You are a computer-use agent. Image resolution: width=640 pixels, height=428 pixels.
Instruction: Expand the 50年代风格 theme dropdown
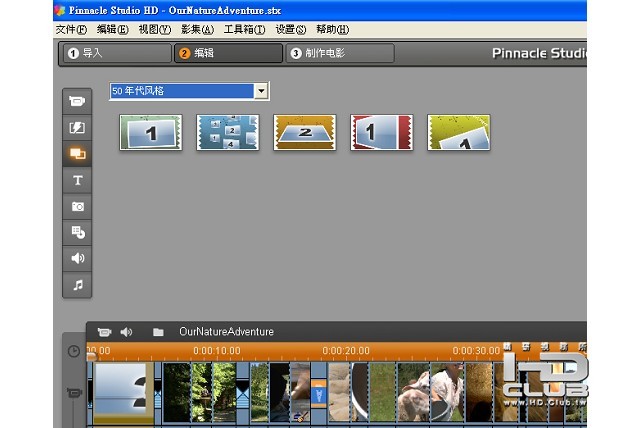tap(261, 91)
